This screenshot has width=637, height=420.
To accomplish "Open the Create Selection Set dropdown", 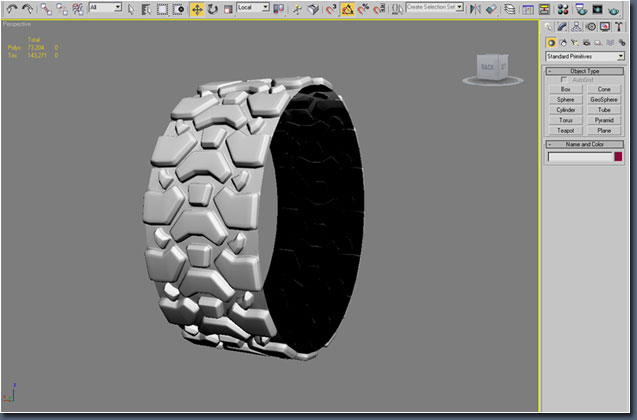I will (435, 7).
